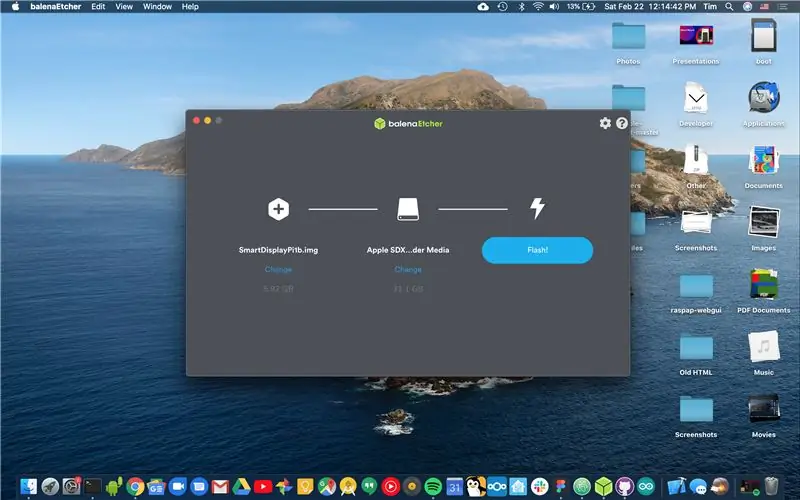This screenshot has height=500, width=800.
Task: Open Trash in the dock
Action: [x=771, y=486]
